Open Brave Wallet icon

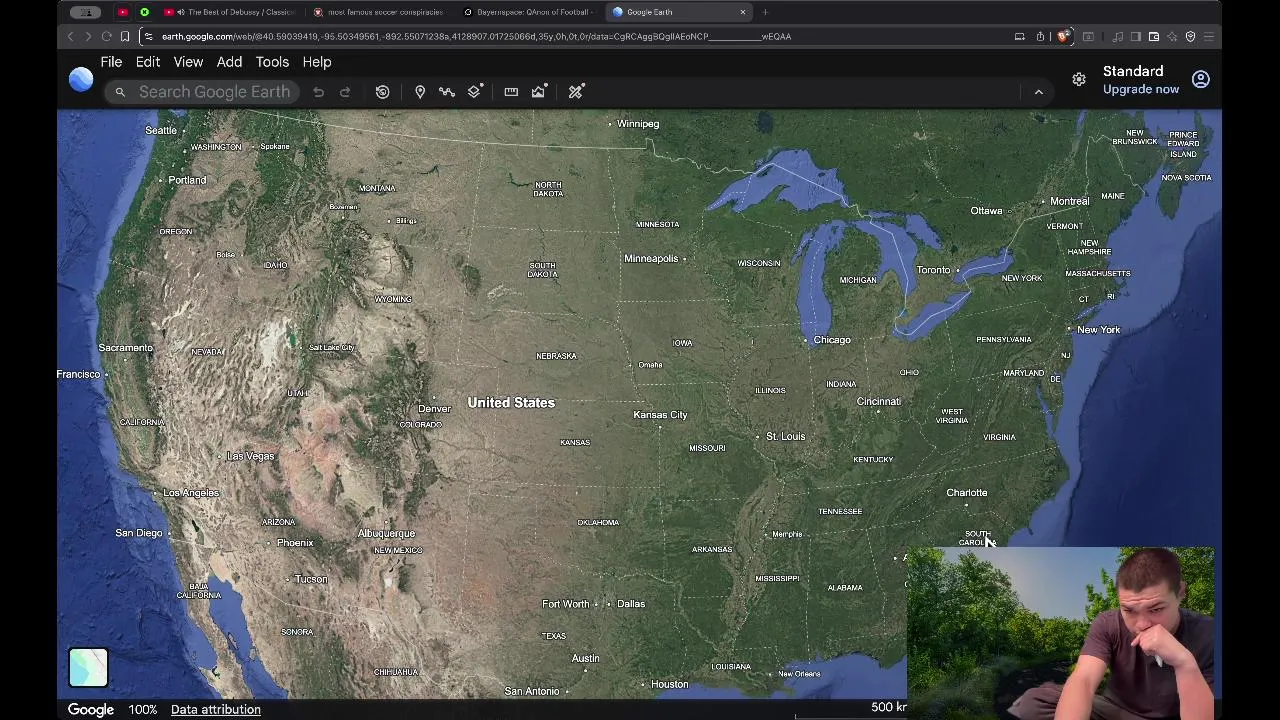coord(1154,37)
